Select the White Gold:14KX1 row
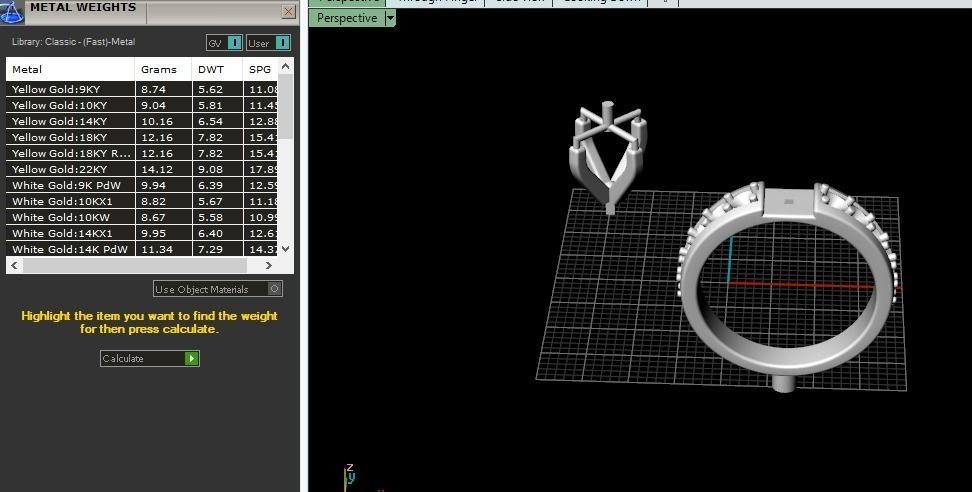Screen dimensions: 972x492 click(142, 234)
